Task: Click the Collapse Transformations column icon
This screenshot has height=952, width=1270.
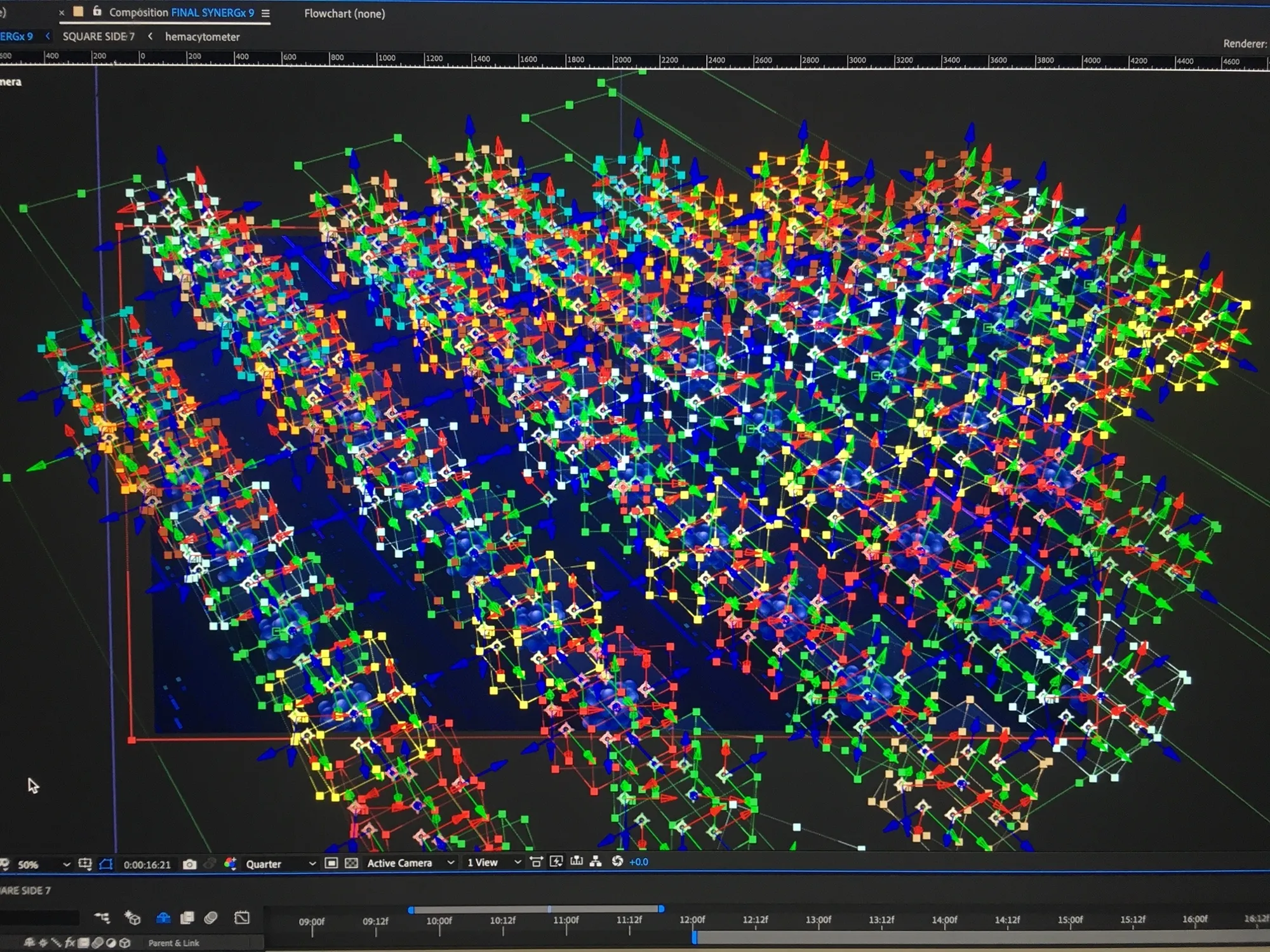Action: [44, 943]
